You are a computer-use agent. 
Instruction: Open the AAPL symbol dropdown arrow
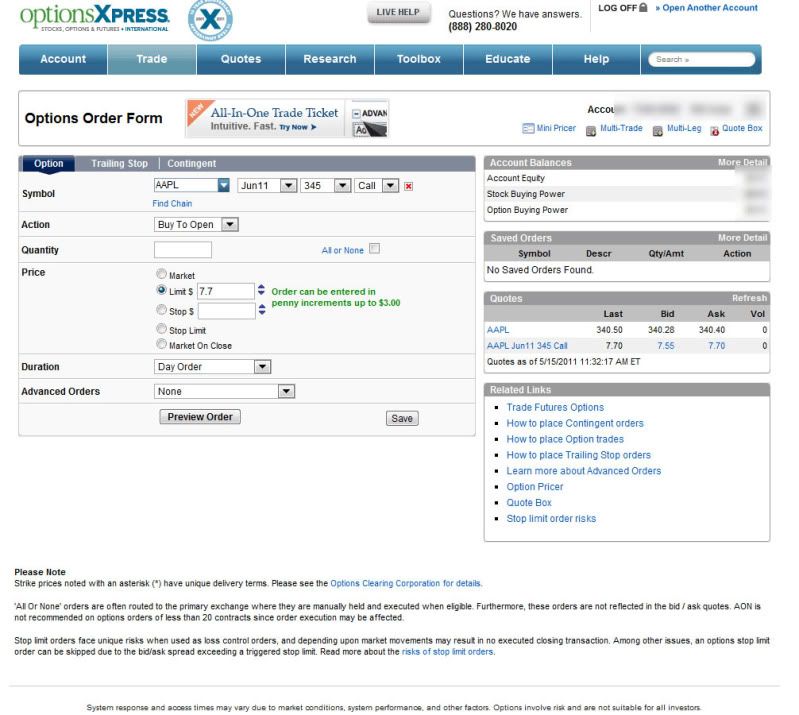tap(223, 185)
